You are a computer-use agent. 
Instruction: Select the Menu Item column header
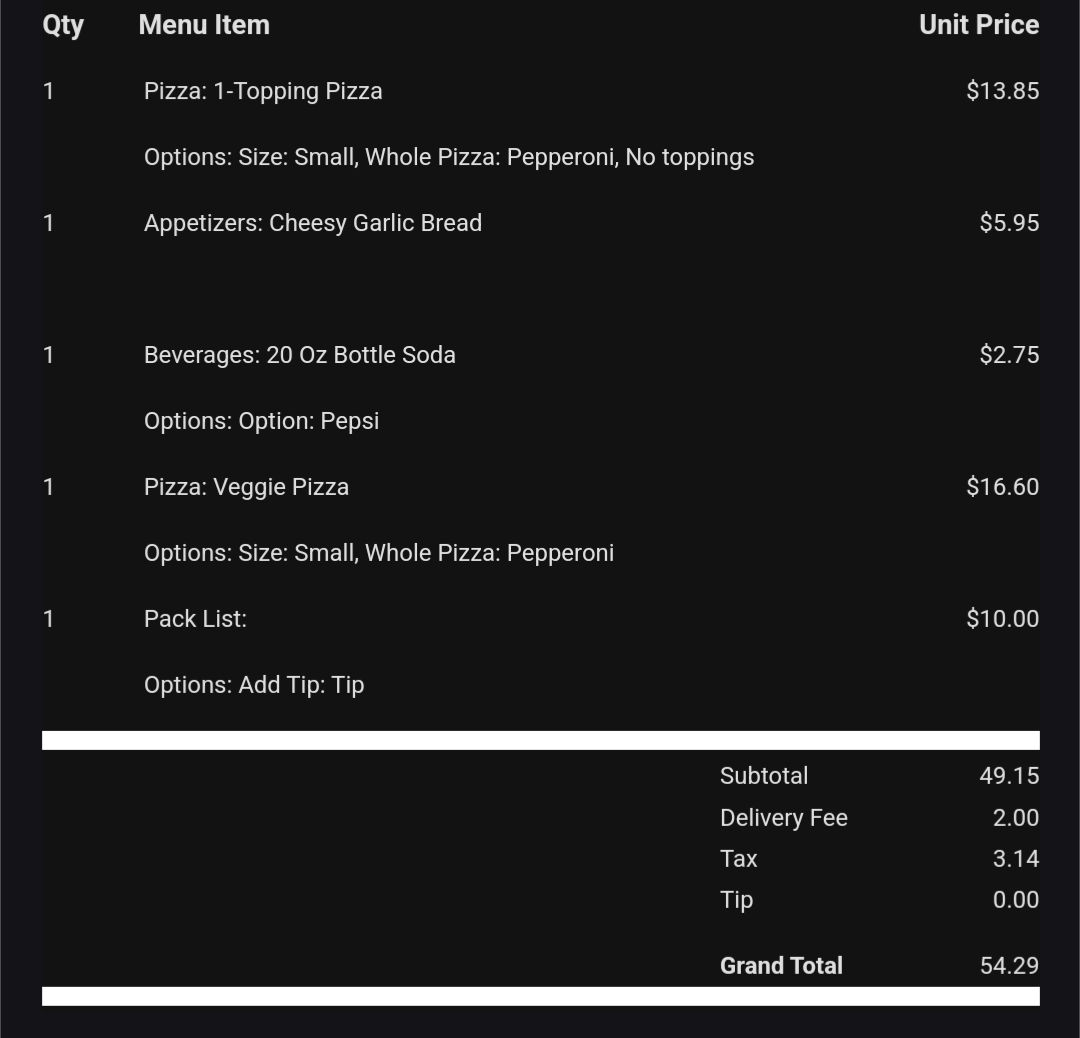click(204, 25)
